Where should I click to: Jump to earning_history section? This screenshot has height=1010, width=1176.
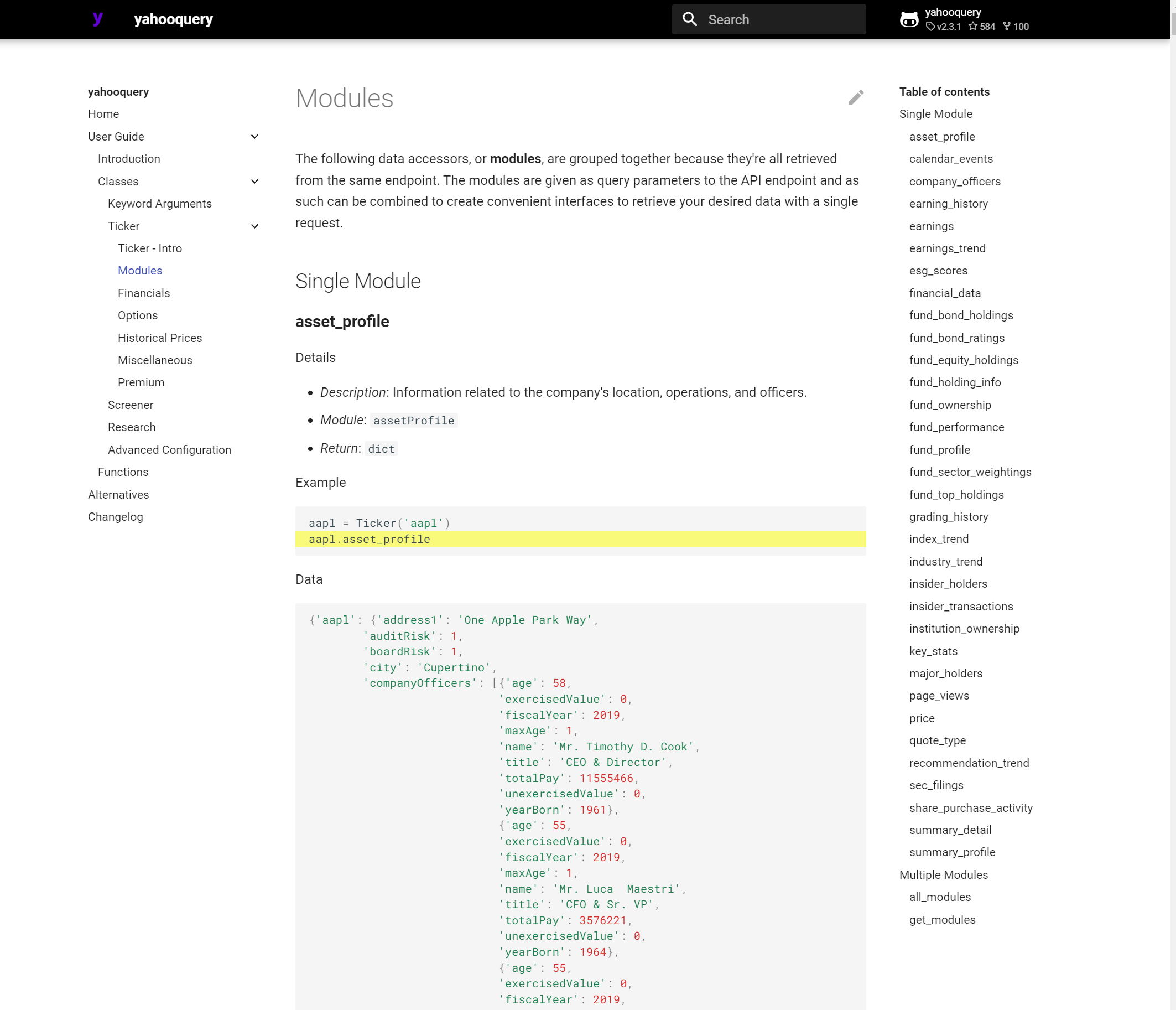tap(949, 204)
